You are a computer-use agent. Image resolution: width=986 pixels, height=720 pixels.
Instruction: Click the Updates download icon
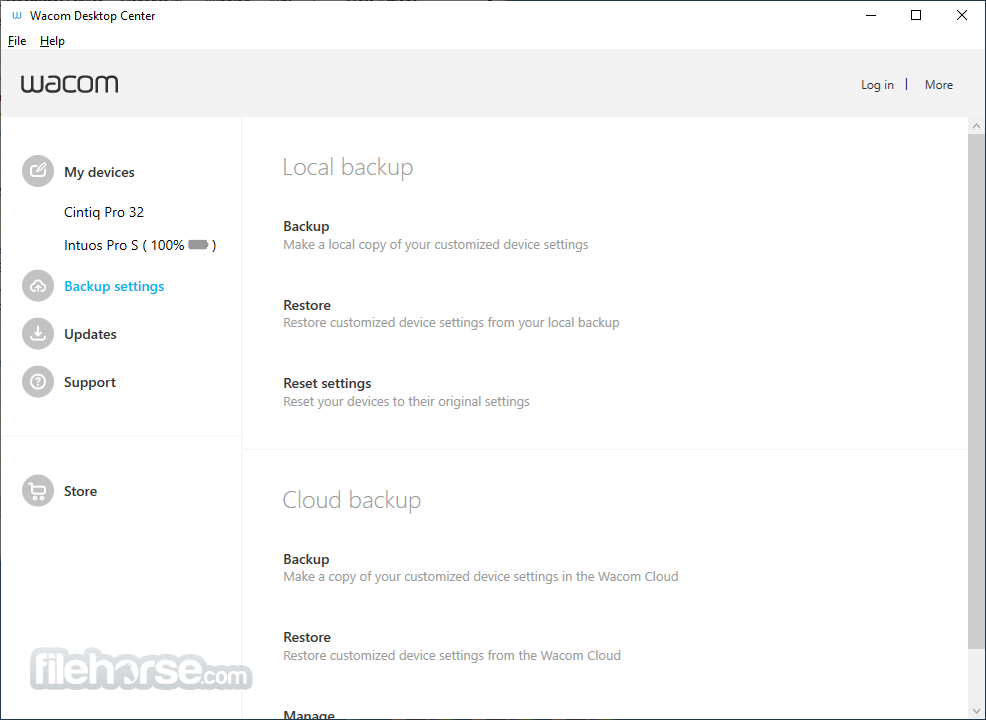pos(38,333)
